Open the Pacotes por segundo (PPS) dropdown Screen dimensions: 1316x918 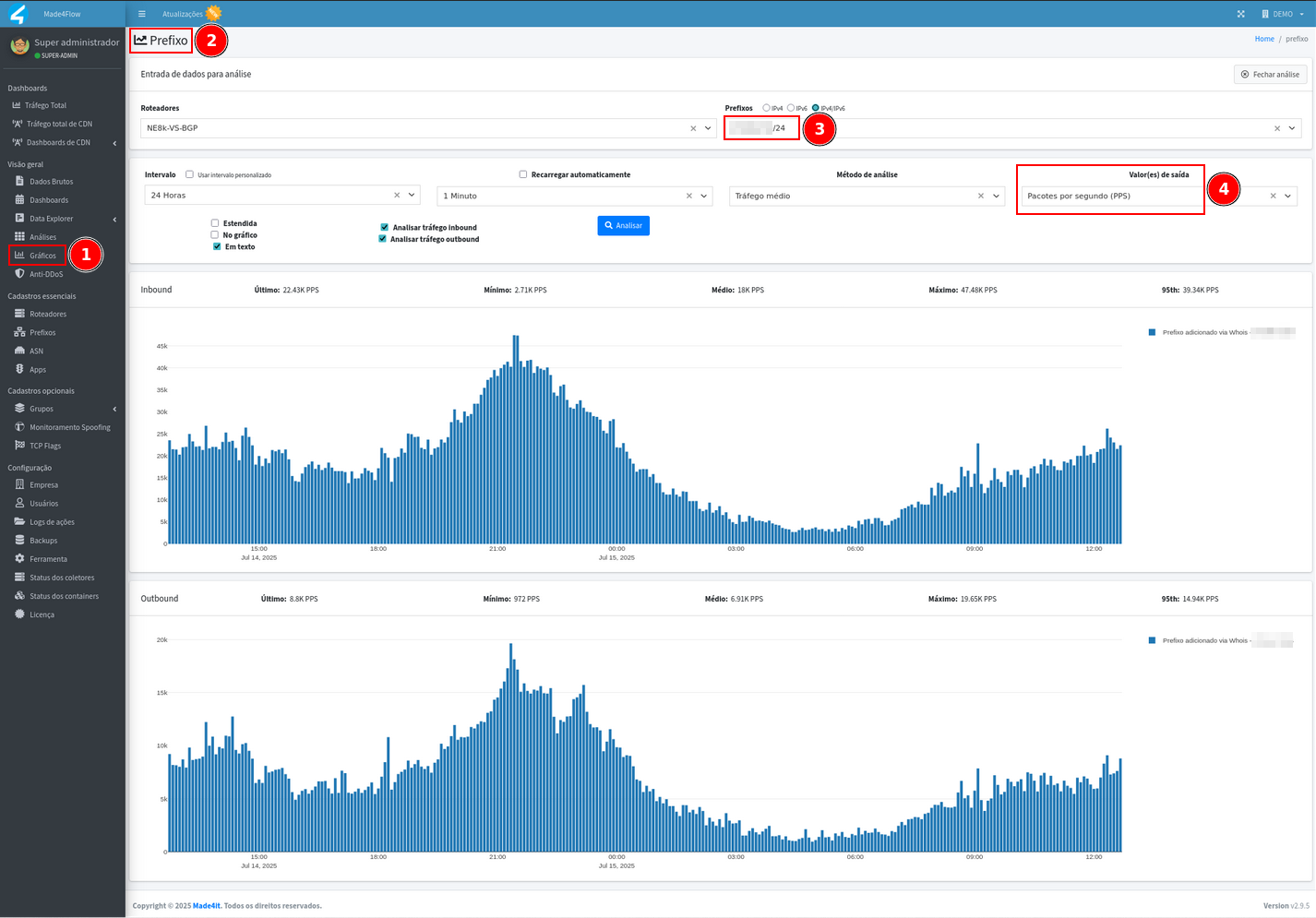(1287, 196)
